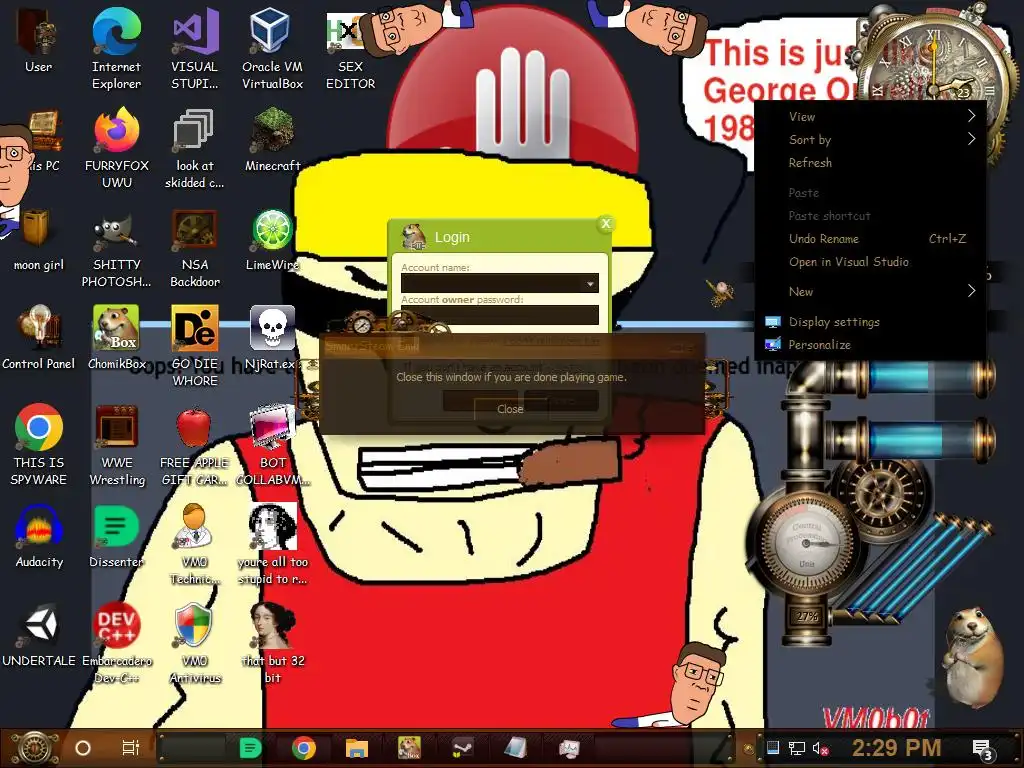Open the Control Panel desktop icon
Viewport: 1024px width, 768px height.
[x=38, y=338]
